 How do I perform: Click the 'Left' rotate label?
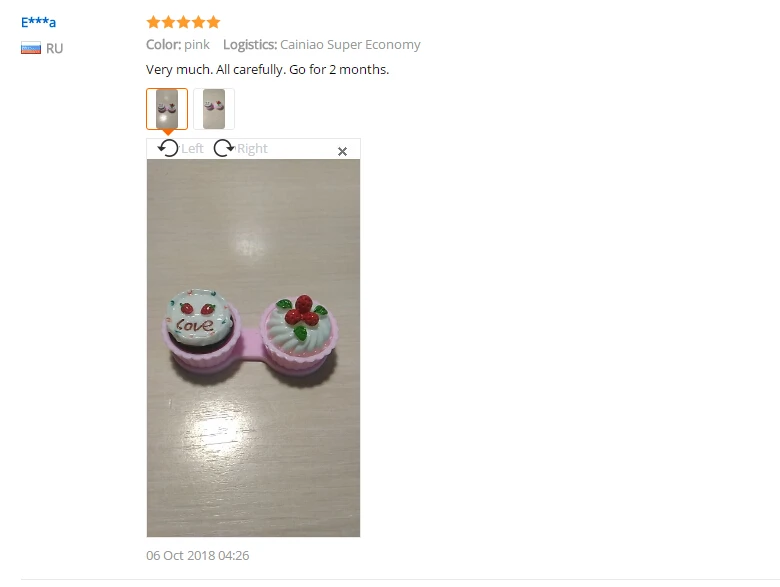(192, 148)
